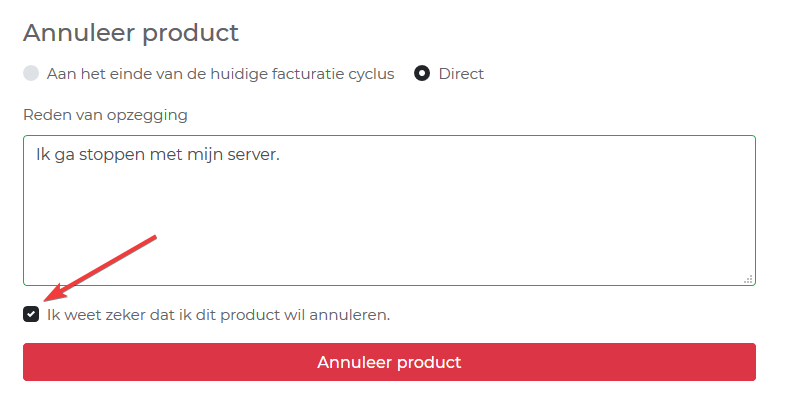Select the "Aan het einde van de huidige facturatie cyclus" radio button
This screenshot has width=787, height=415.
31,74
